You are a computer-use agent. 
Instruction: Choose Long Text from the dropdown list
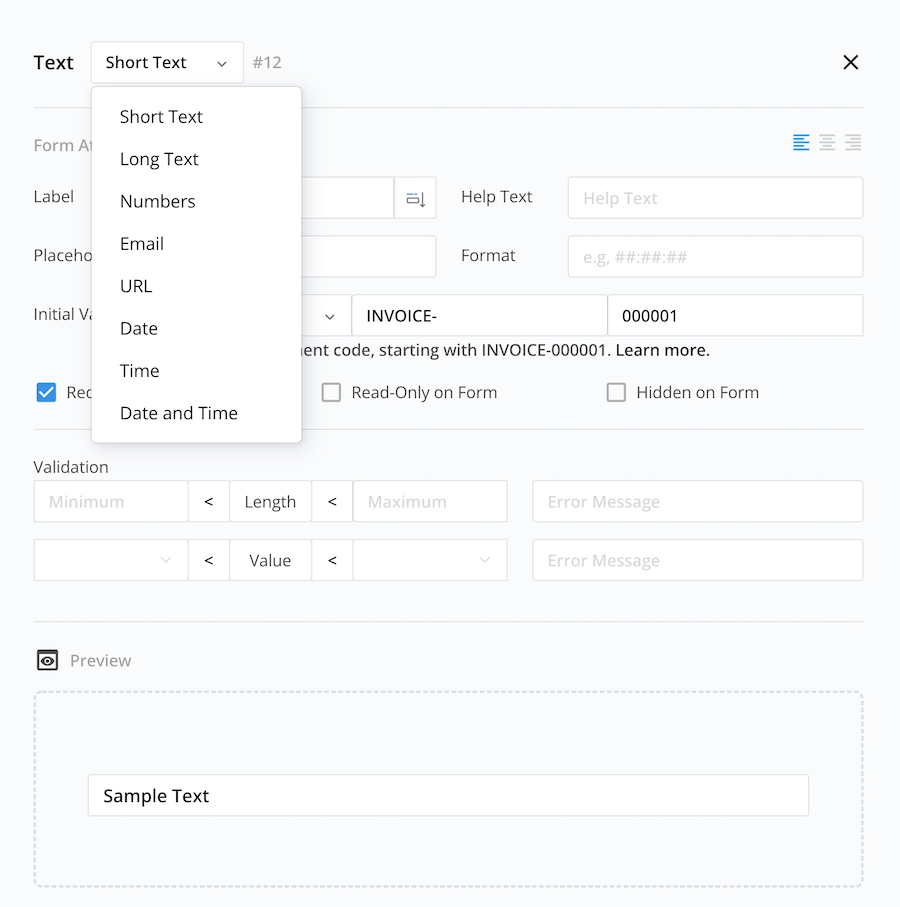pos(159,158)
